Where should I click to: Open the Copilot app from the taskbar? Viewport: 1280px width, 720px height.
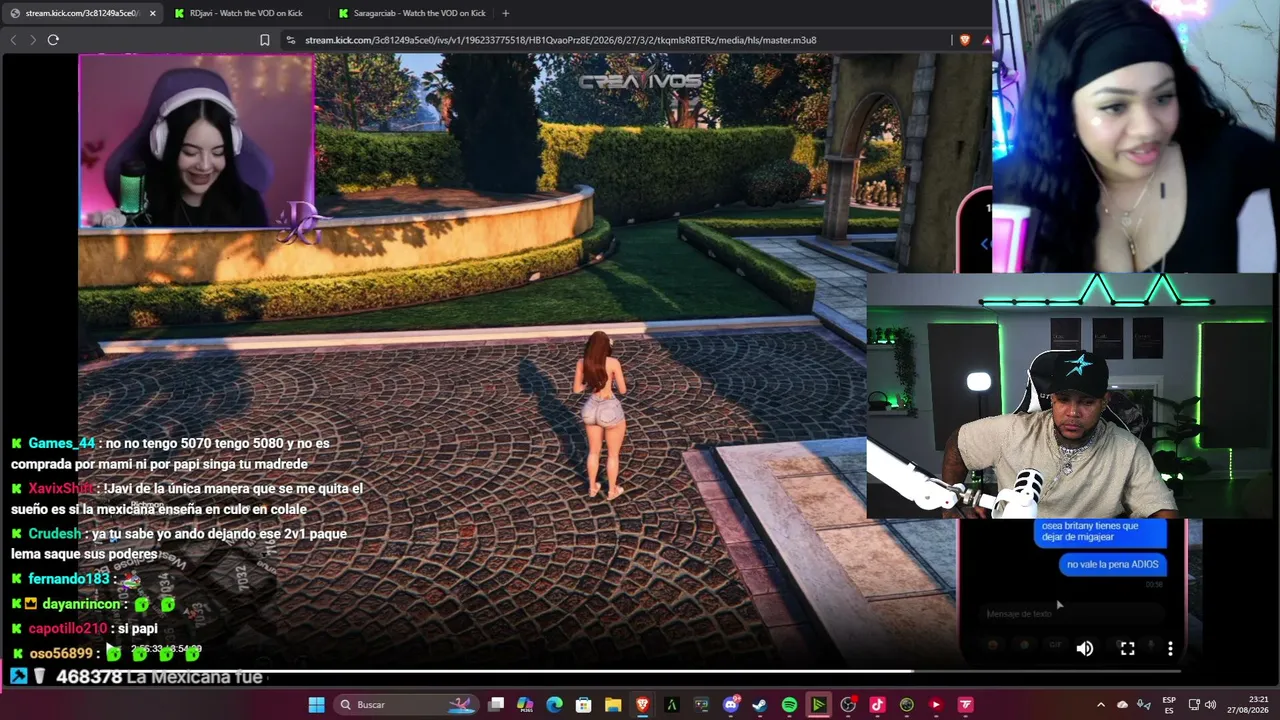[x=525, y=705]
